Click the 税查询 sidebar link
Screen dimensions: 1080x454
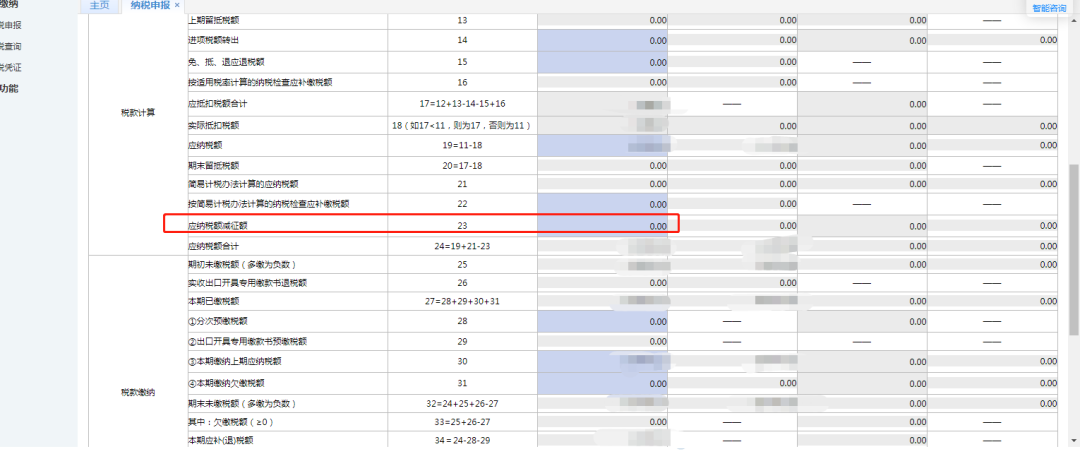click(x=10, y=46)
